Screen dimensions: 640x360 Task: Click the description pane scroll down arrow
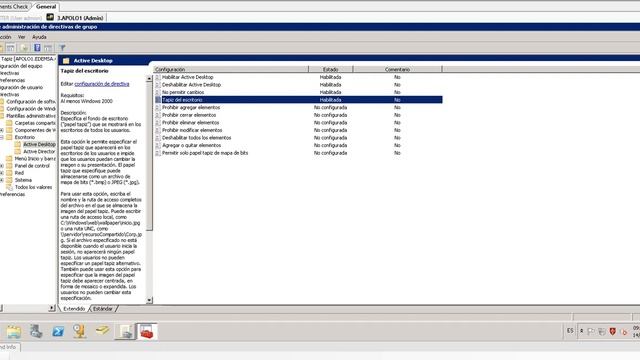149,300
